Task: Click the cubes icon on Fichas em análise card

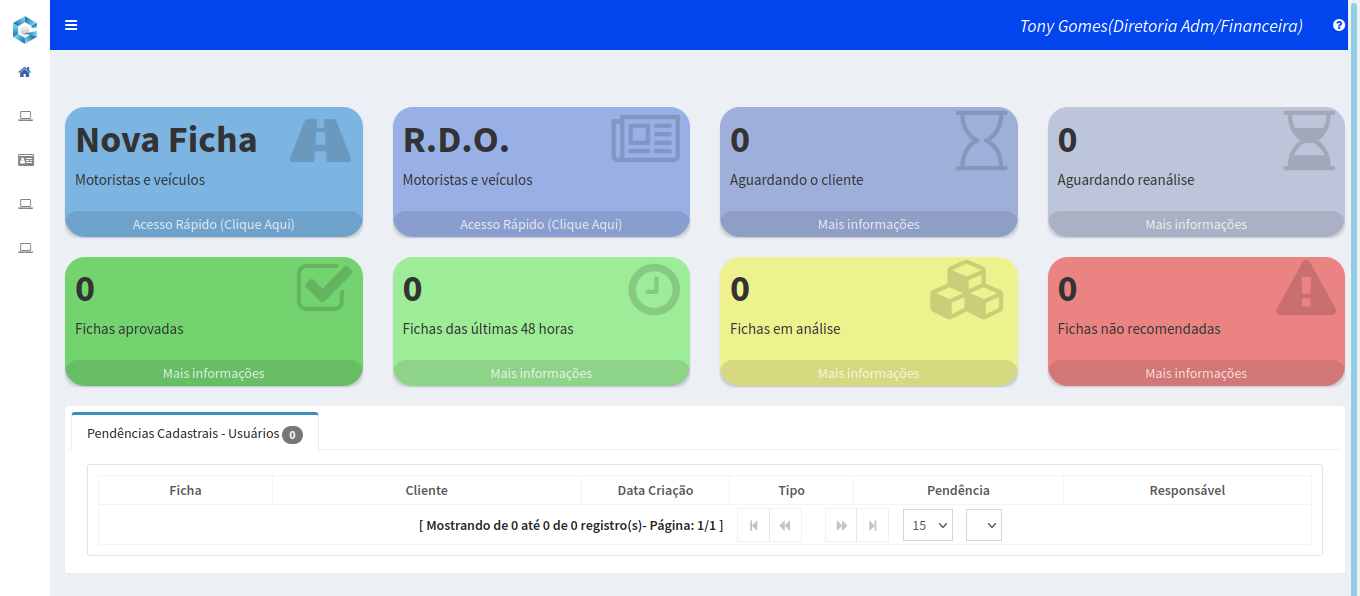Action: [966, 290]
